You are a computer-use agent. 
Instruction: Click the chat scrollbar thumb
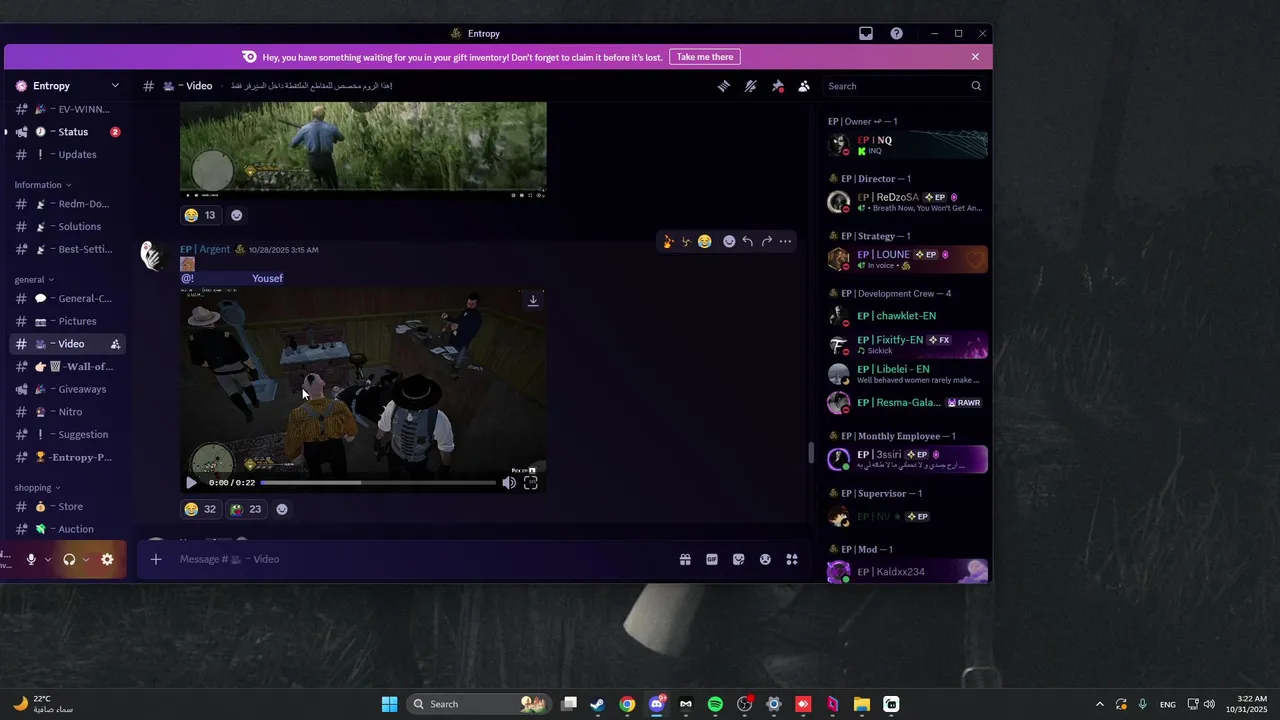[811, 452]
